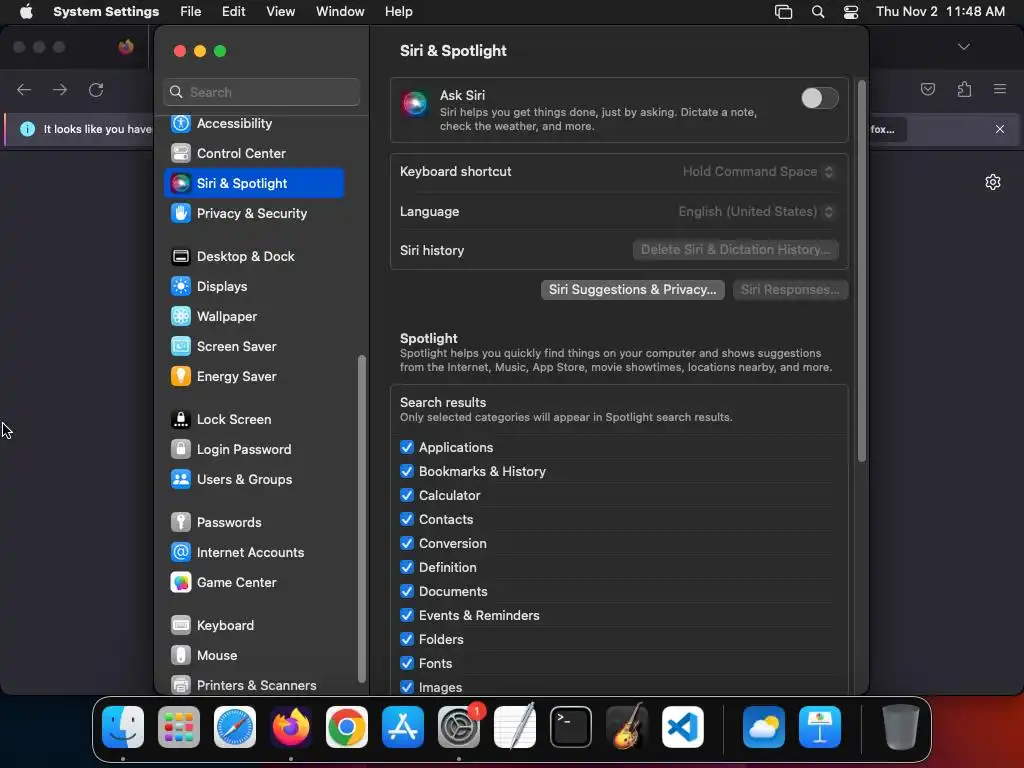
Task: Click the Game Center icon
Action: (x=181, y=583)
